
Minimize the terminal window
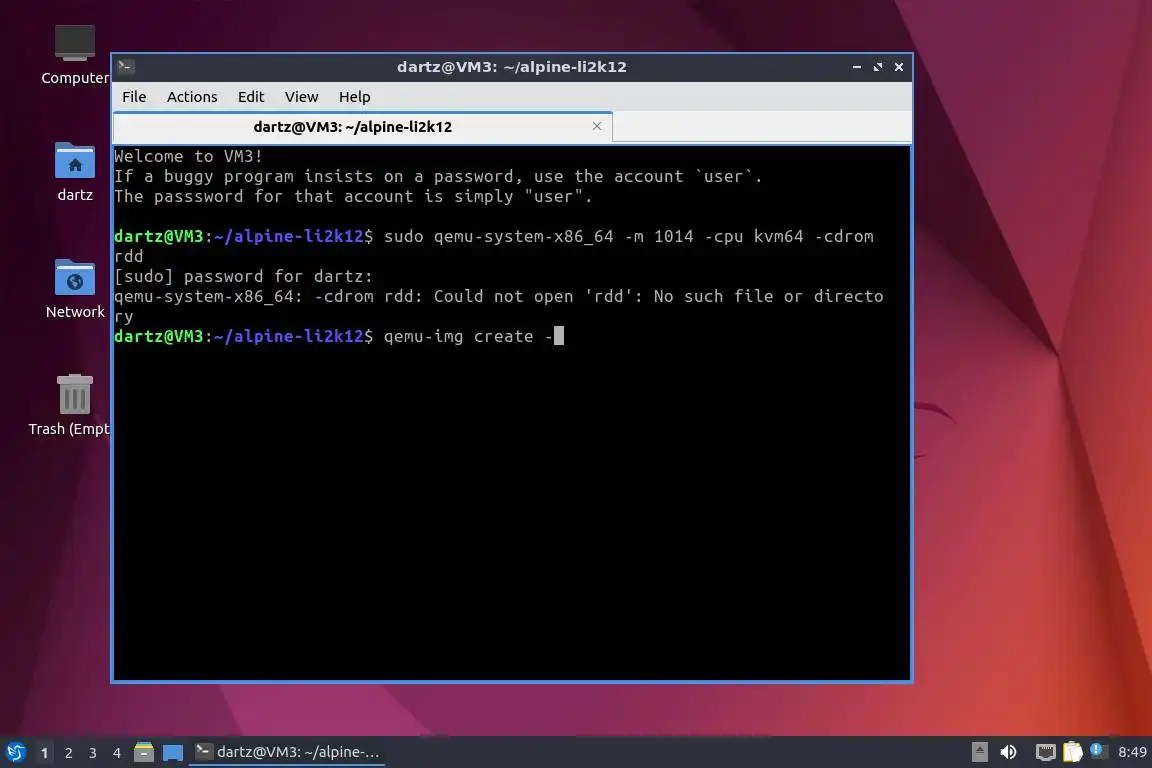click(857, 67)
